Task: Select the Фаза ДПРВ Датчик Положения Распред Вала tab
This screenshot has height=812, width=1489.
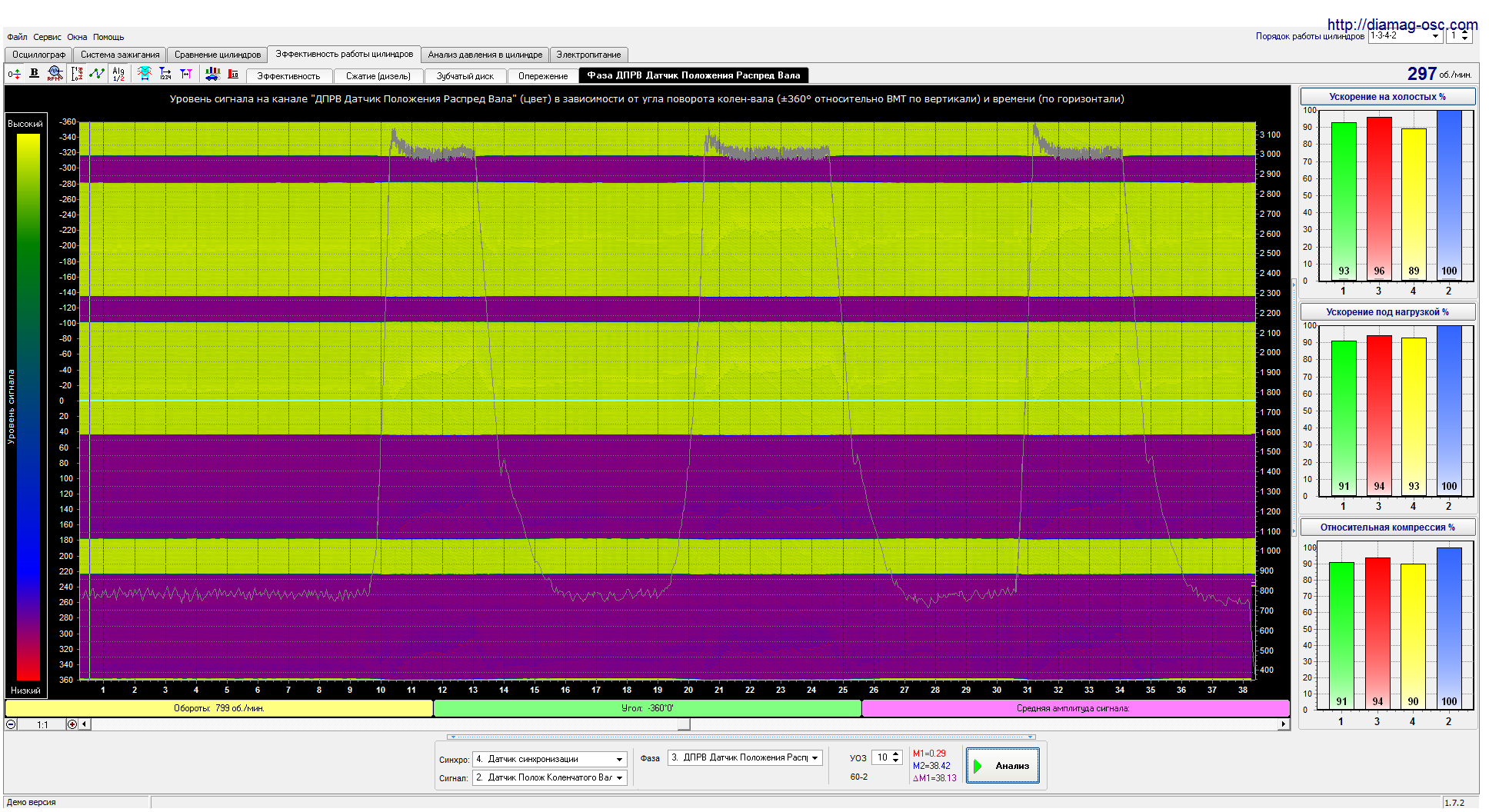Action: 694,75
